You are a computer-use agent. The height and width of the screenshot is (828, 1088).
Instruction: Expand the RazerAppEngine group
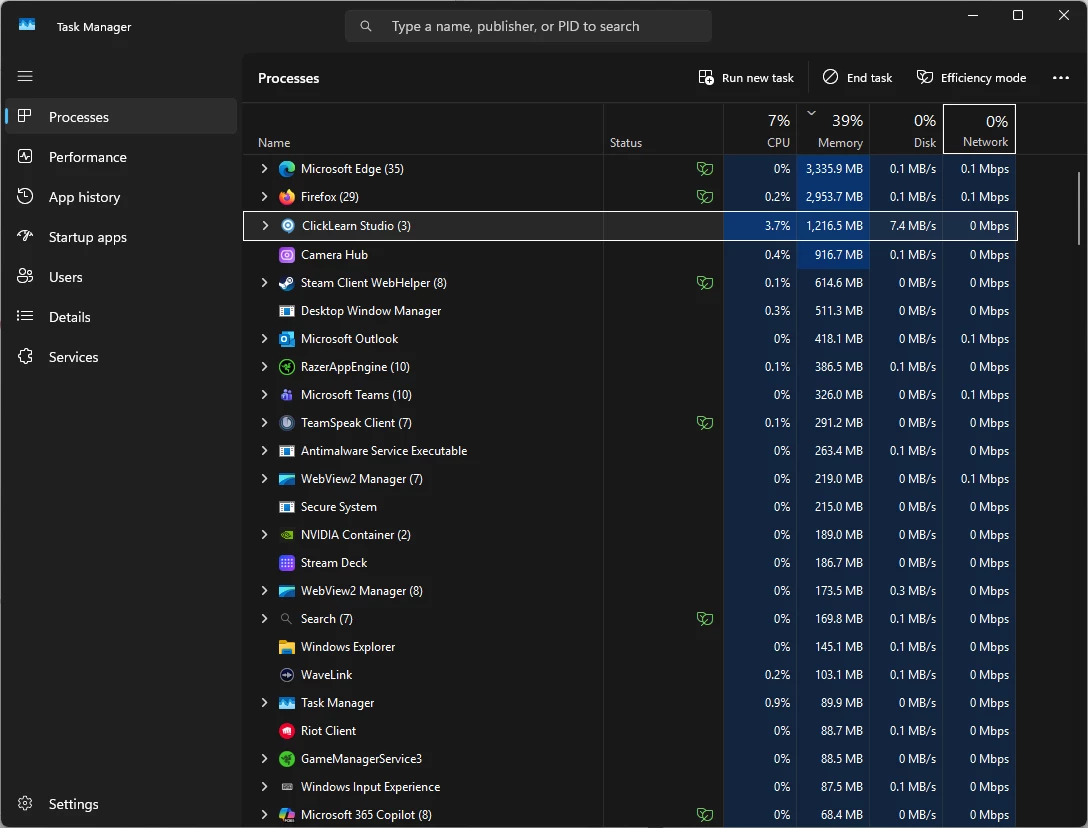coord(264,367)
